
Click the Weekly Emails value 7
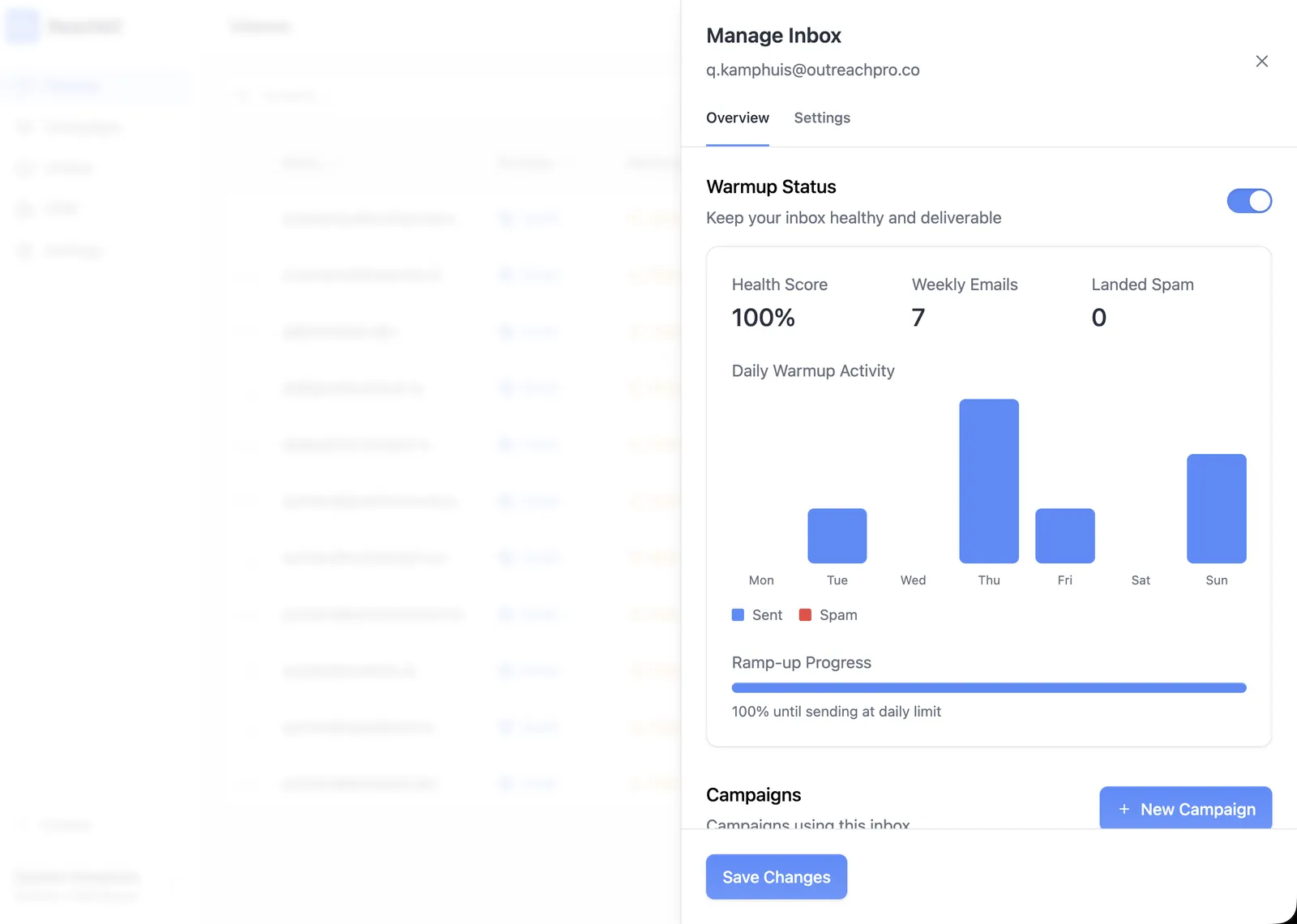(918, 318)
